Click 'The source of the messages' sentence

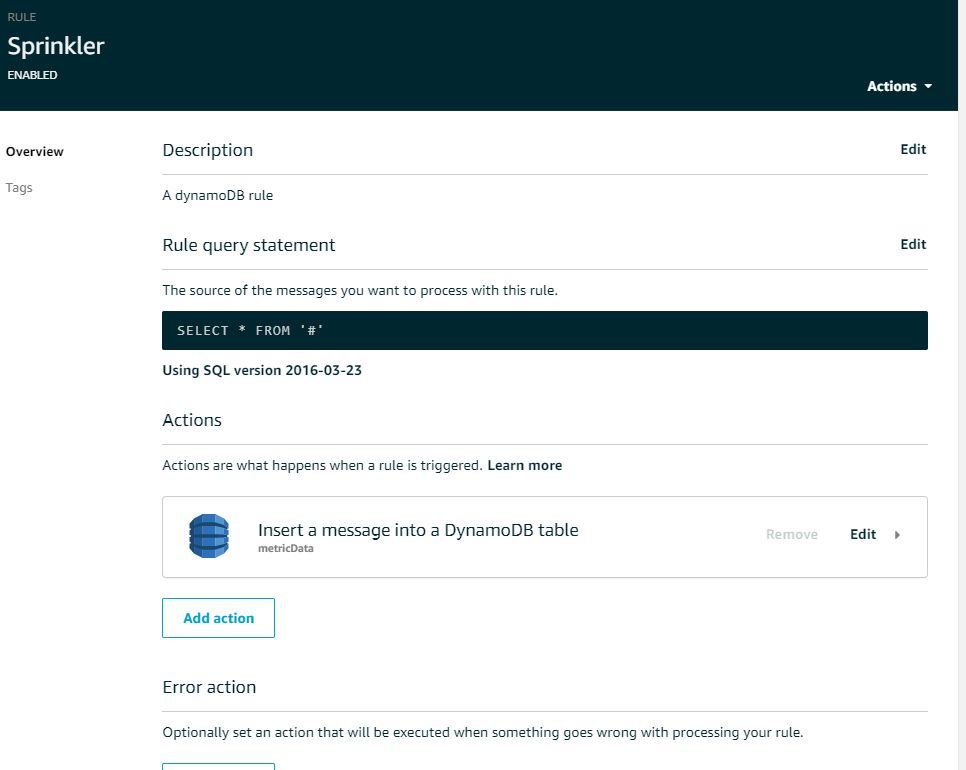point(360,290)
